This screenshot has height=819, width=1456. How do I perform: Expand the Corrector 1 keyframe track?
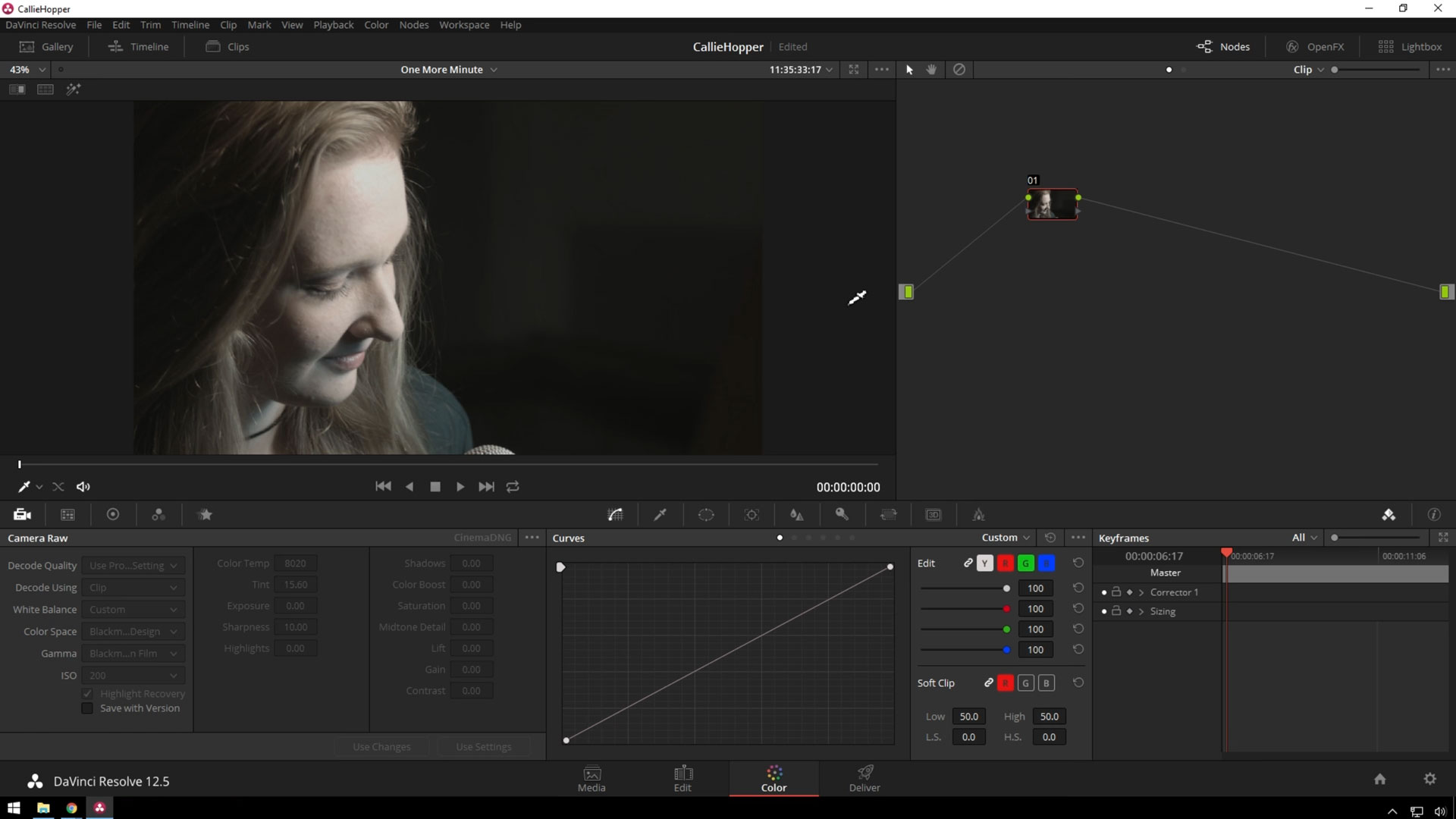click(x=1141, y=592)
